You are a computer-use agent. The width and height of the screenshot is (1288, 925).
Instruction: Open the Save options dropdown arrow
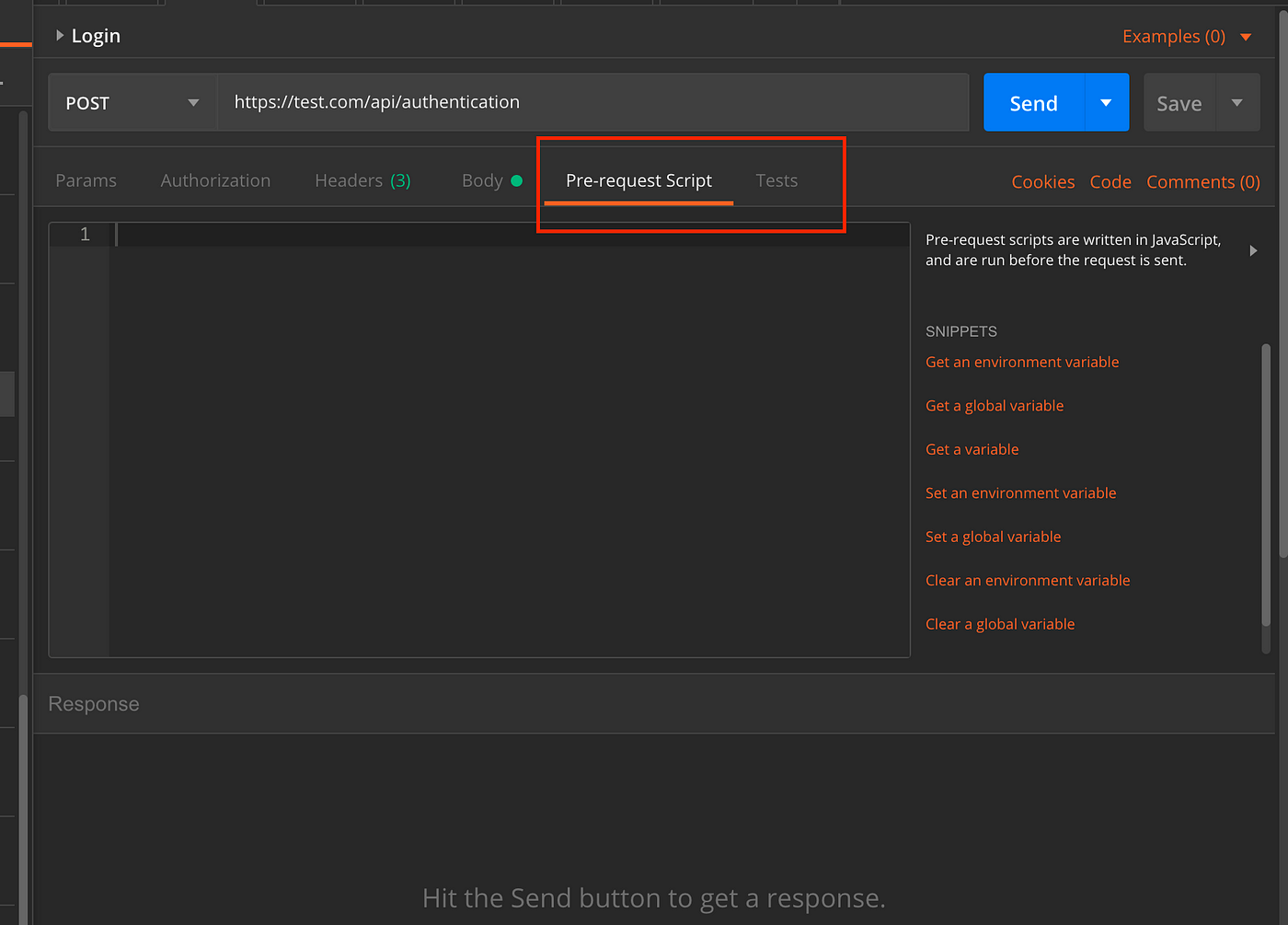pyautogui.click(x=1237, y=103)
